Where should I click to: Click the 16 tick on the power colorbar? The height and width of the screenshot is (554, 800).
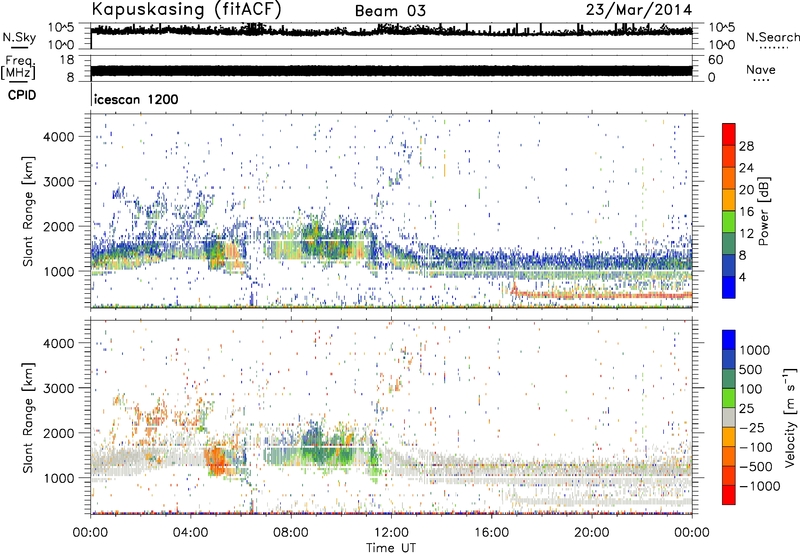[746, 212]
